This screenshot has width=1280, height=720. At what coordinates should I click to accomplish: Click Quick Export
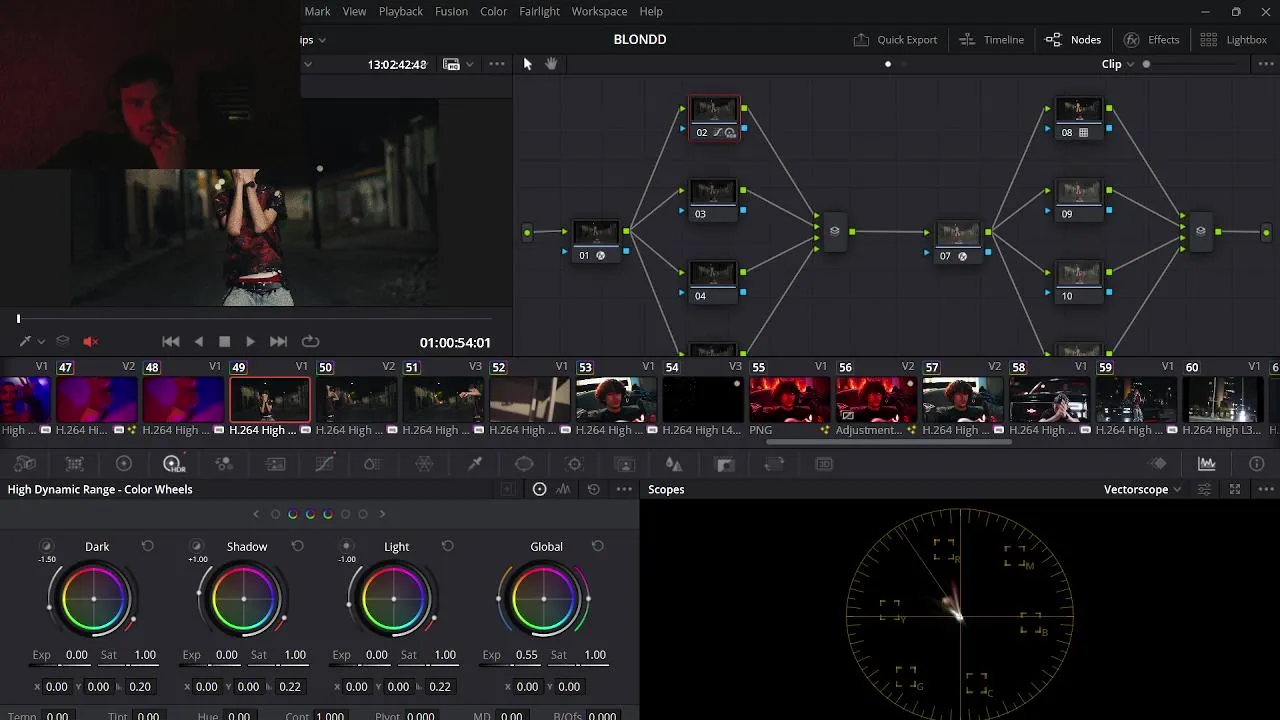(x=895, y=40)
